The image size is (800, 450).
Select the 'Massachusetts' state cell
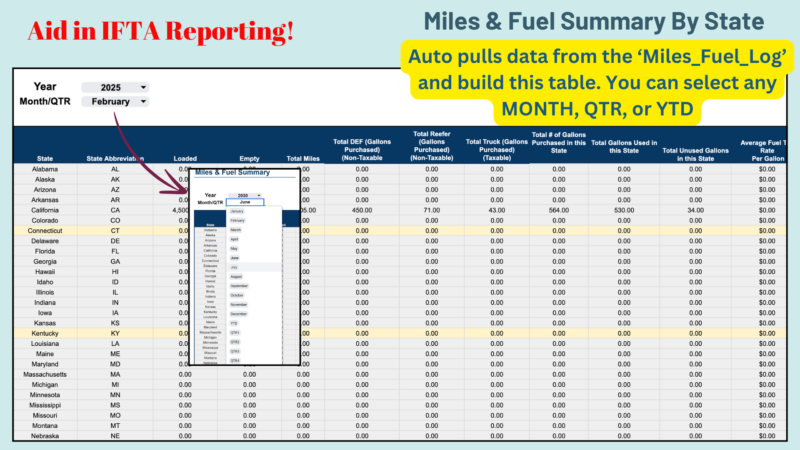[45, 374]
